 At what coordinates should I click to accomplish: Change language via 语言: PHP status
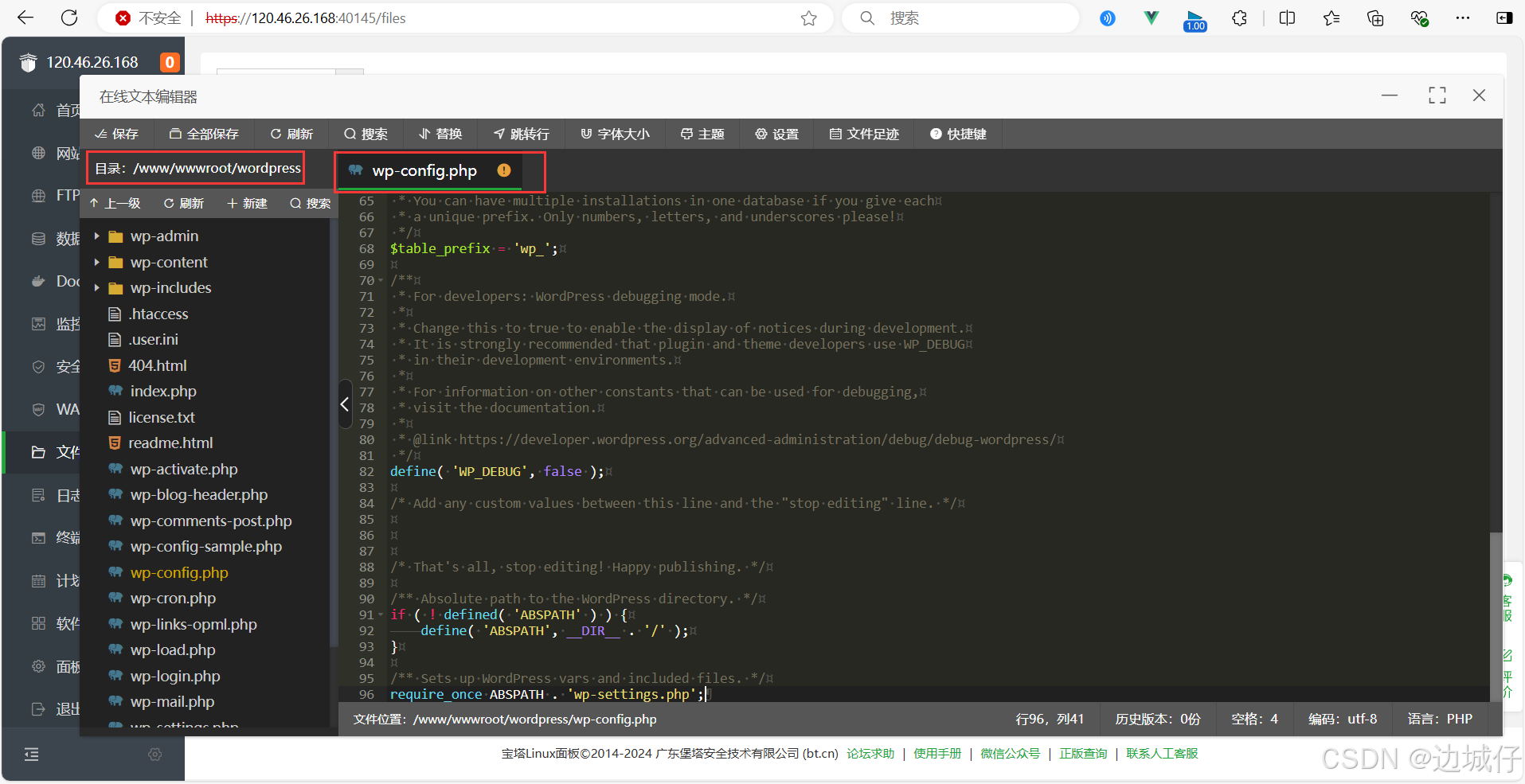[x=1440, y=720]
